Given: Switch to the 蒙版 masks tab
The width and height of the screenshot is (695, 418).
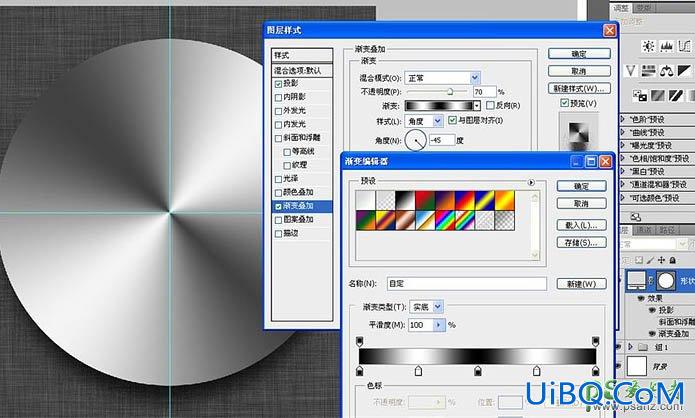Looking at the screenshot, I should [644, 8].
